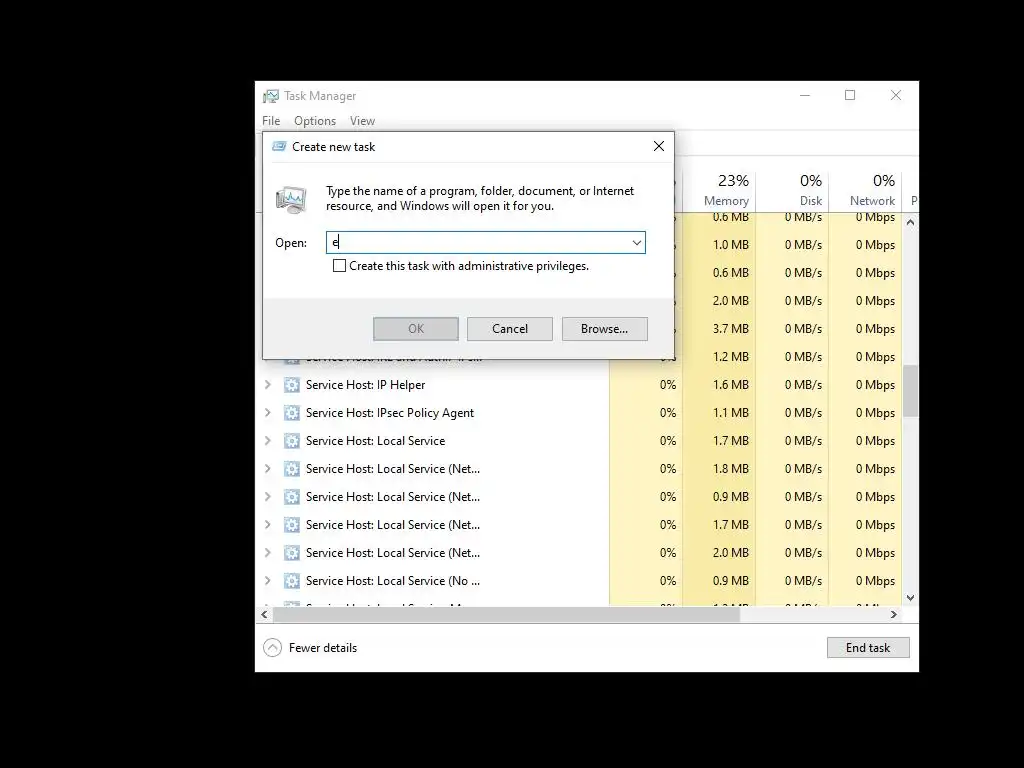This screenshot has height=768, width=1024.
Task: Open the View menu
Action: click(x=362, y=121)
